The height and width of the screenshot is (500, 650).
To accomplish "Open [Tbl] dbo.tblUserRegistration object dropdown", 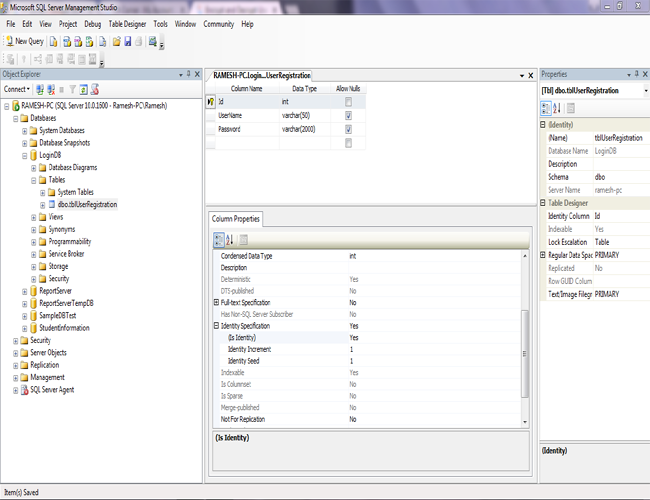I will [645, 91].
